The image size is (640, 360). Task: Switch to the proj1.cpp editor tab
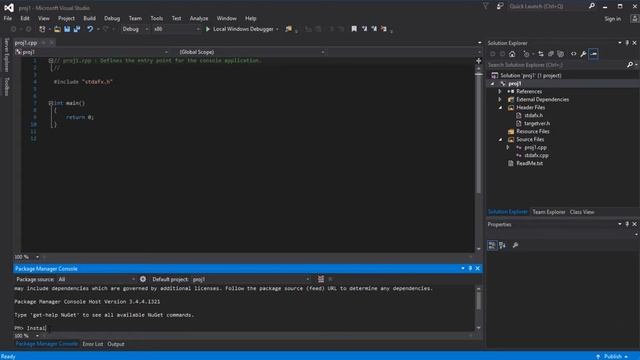click(26, 43)
